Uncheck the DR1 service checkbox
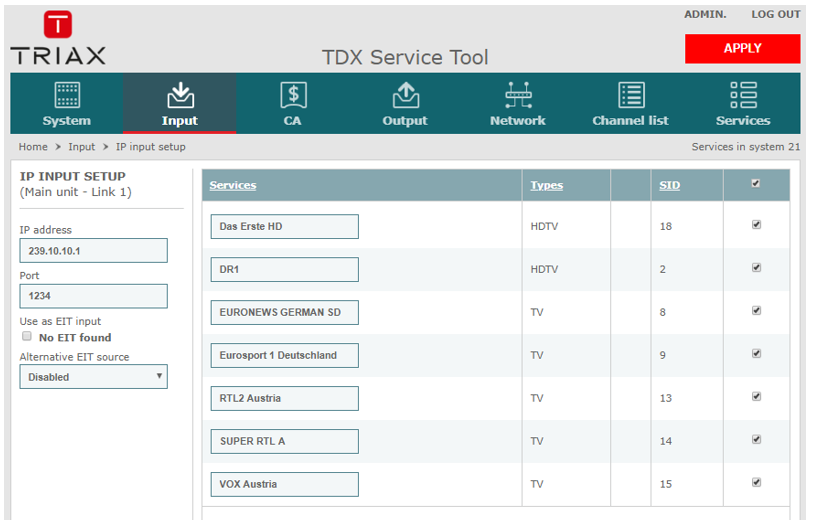 click(756, 268)
